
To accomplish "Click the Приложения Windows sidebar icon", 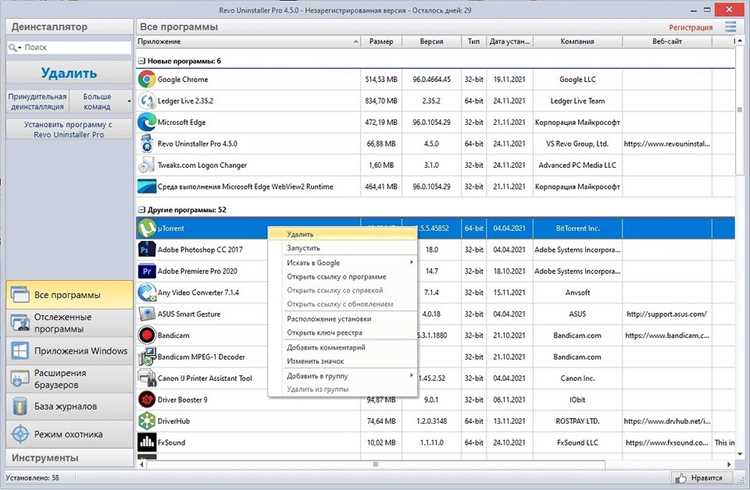I will click(x=20, y=351).
